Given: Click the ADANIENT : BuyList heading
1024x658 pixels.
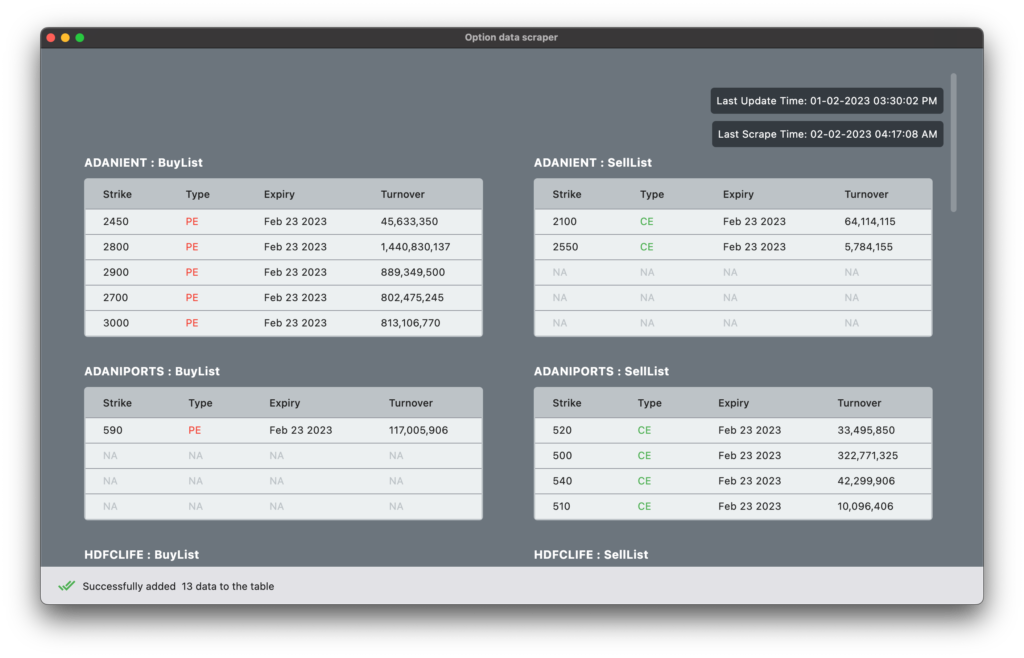Looking at the screenshot, I should (x=143, y=163).
